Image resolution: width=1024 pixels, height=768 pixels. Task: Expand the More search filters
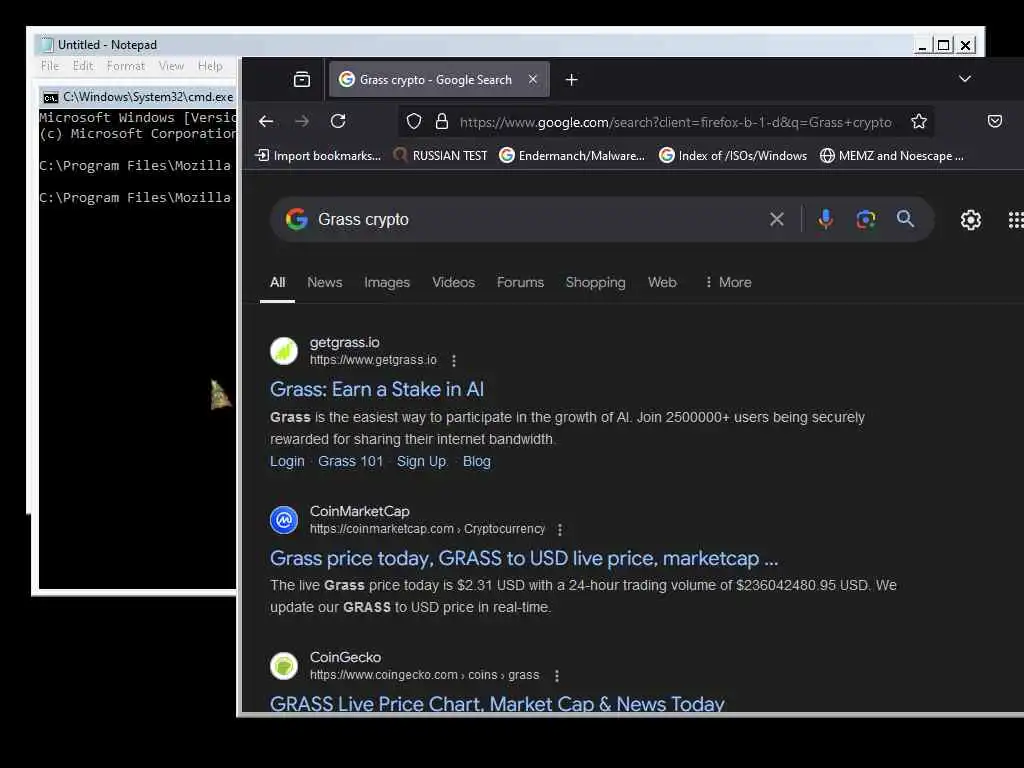728,282
